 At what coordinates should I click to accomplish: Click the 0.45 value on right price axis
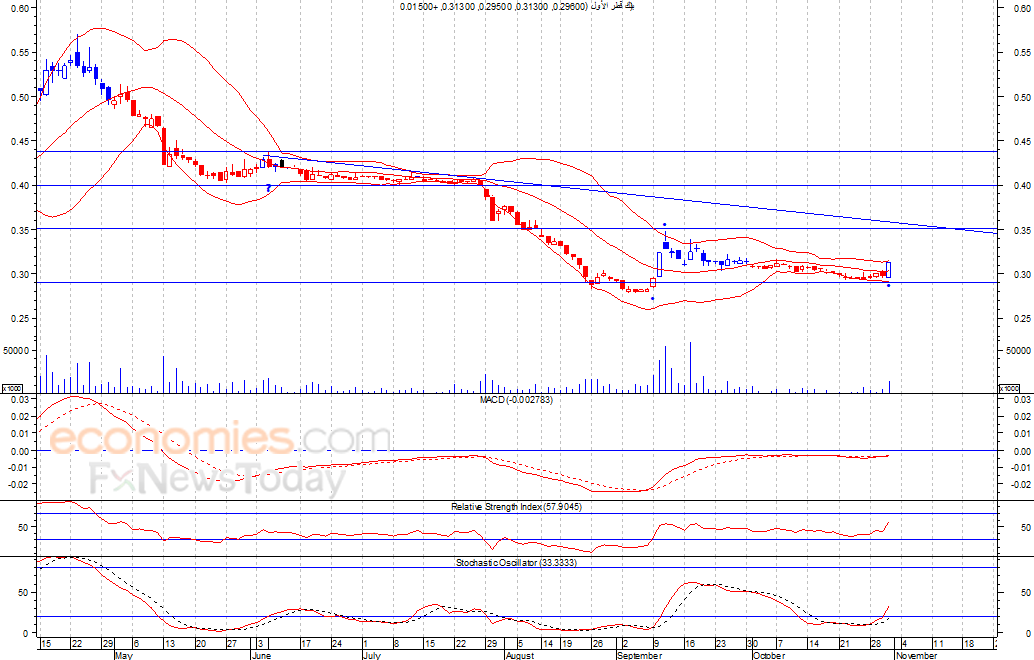click(x=1023, y=141)
